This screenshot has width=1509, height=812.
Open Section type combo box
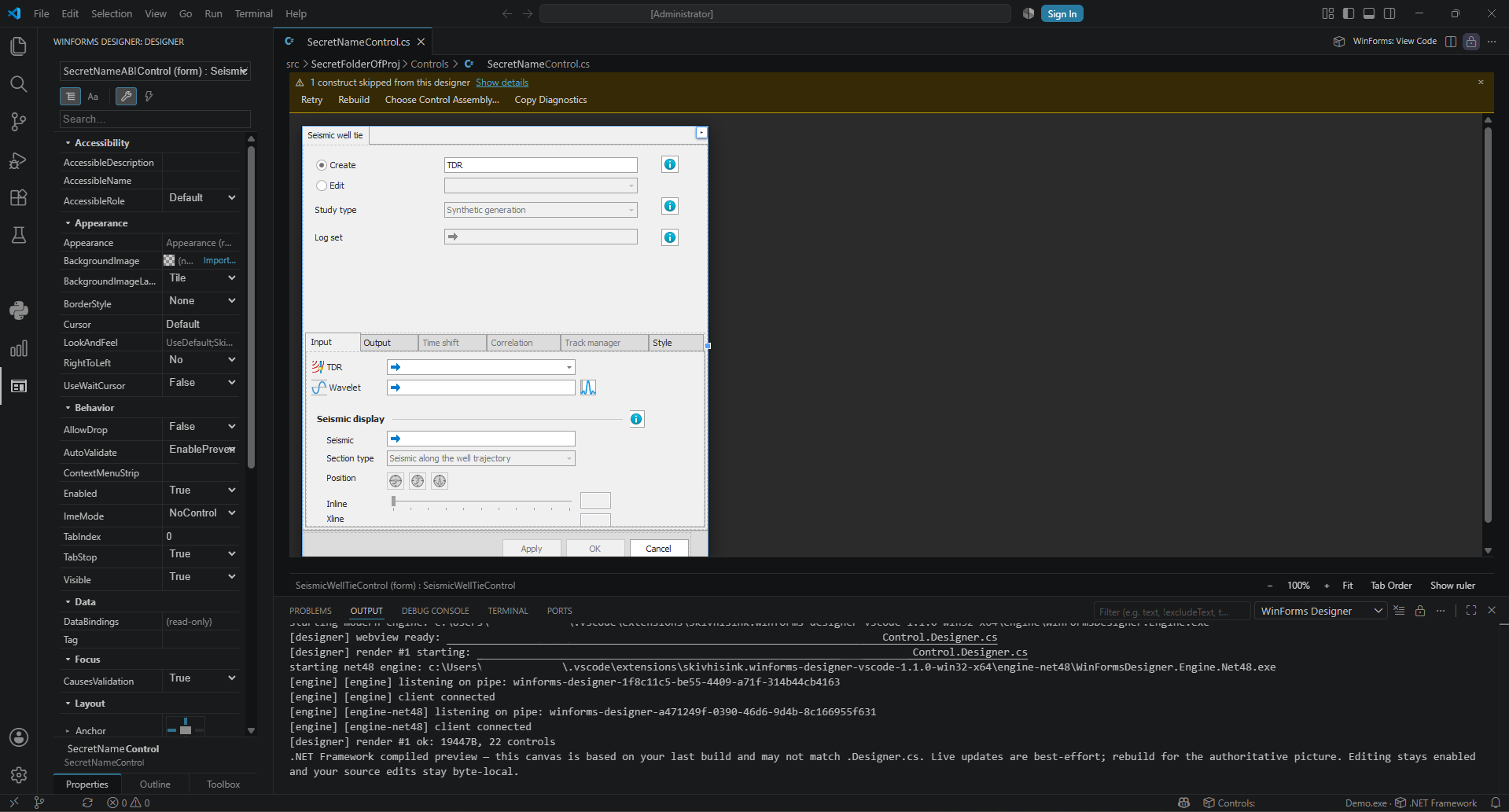click(x=481, y=458)
